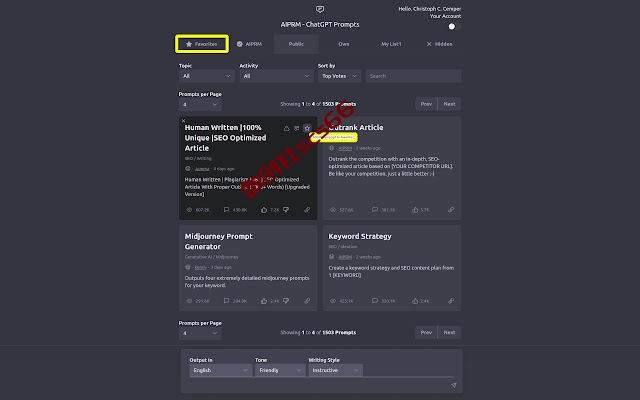640x400 pixels.
Task: Downvote the Human Written prompt
Action: point(286,210)
